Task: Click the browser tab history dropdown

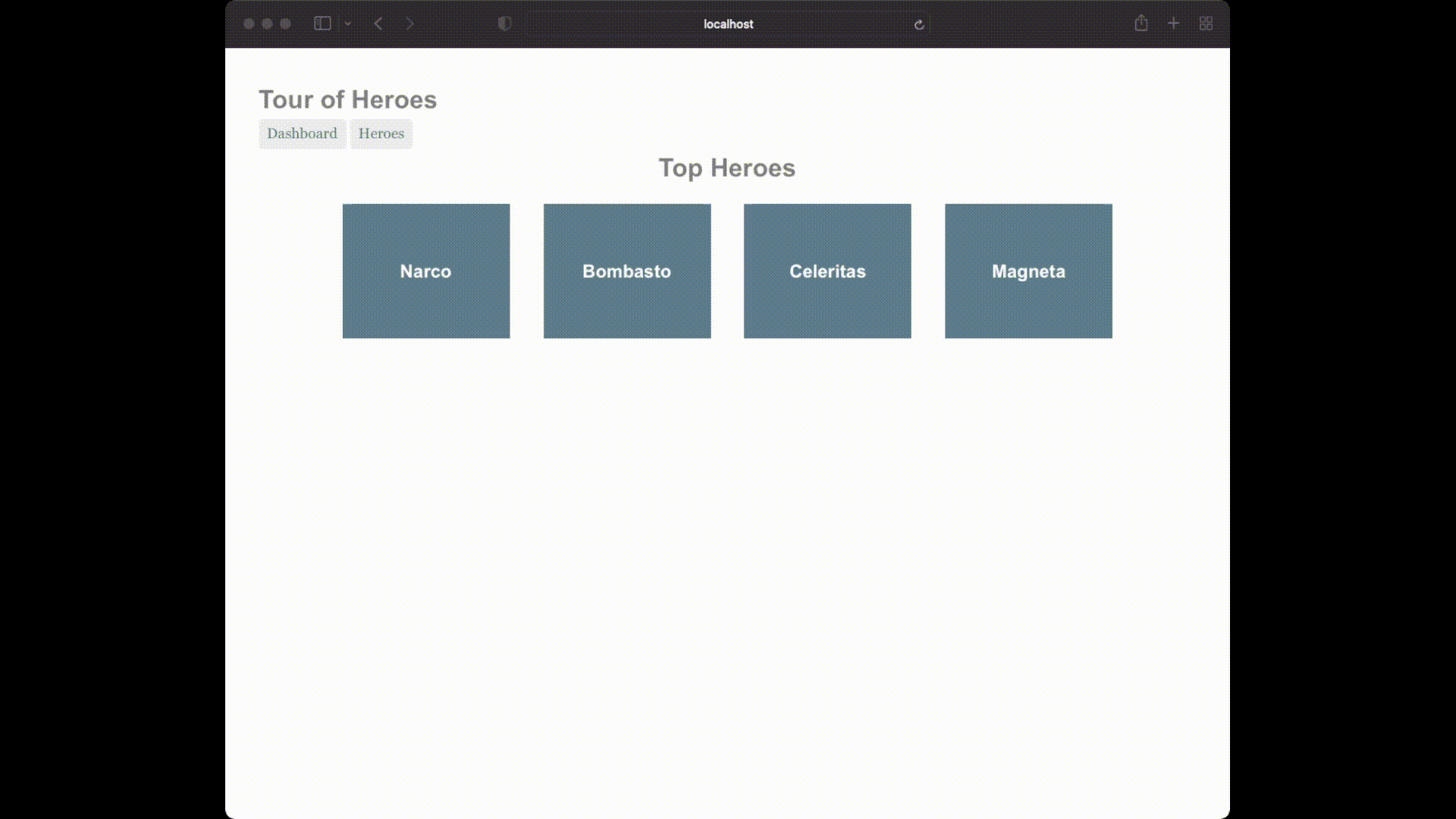Action: click(347, 23)
